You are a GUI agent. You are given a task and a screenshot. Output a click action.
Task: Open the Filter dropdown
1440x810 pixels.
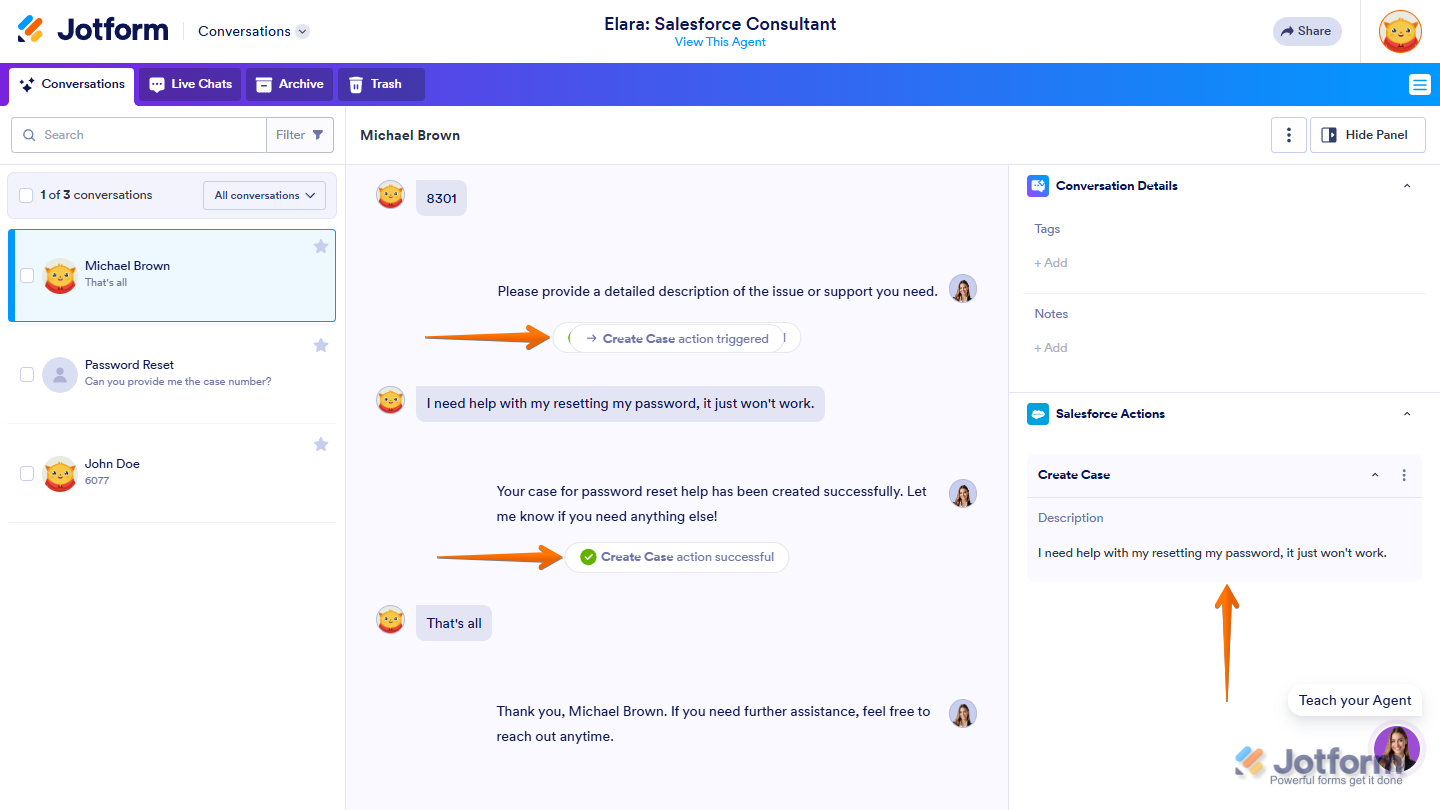coord(300,135)
